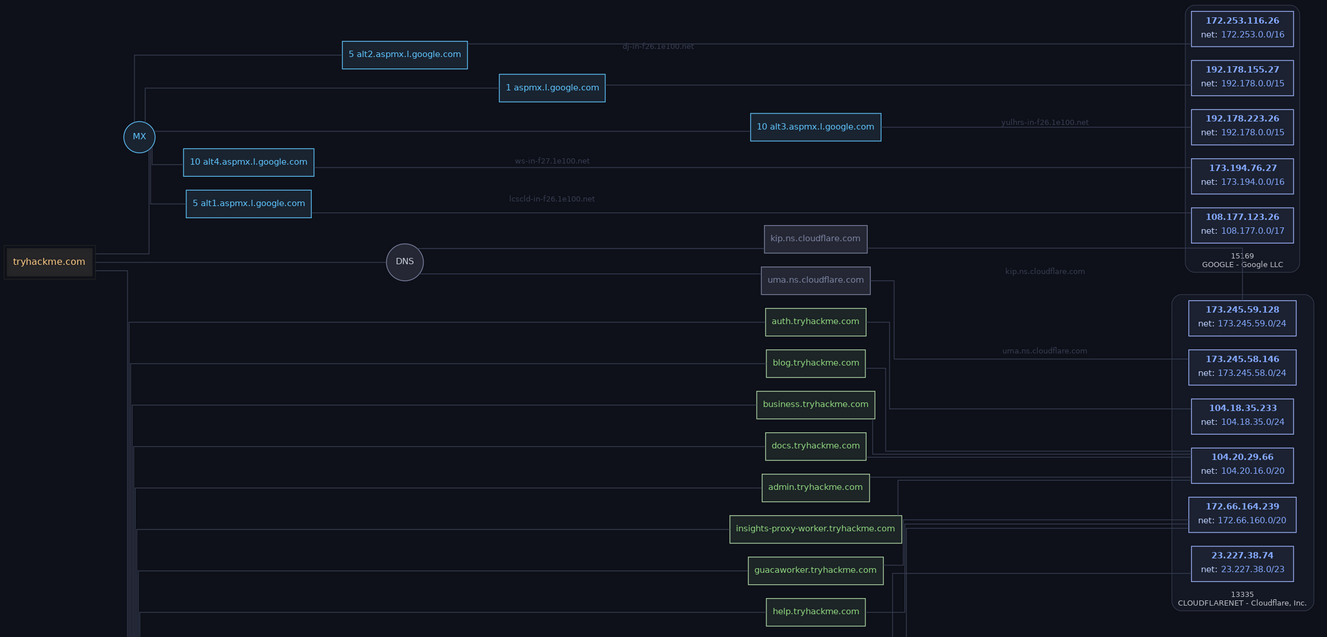Select IP node 192.178.223.26
The image size is (1327, 637).
pos(1242,126)
